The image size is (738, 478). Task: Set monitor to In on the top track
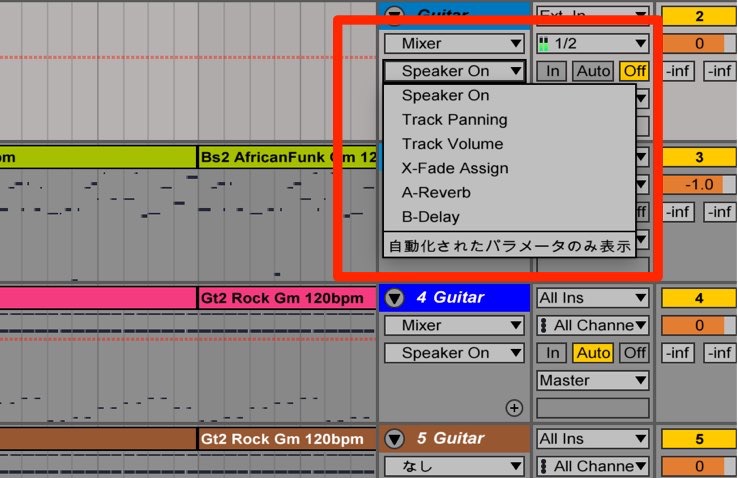(x=552, y=71)
